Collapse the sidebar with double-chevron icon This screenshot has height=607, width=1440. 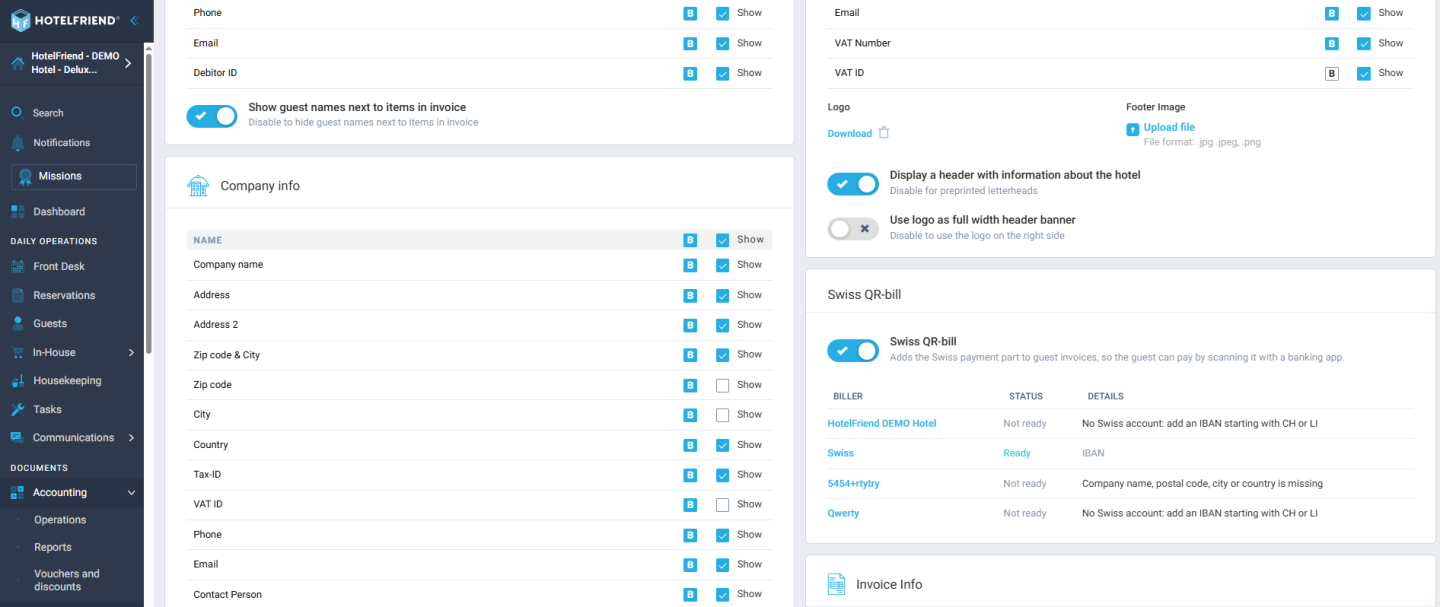134,20
